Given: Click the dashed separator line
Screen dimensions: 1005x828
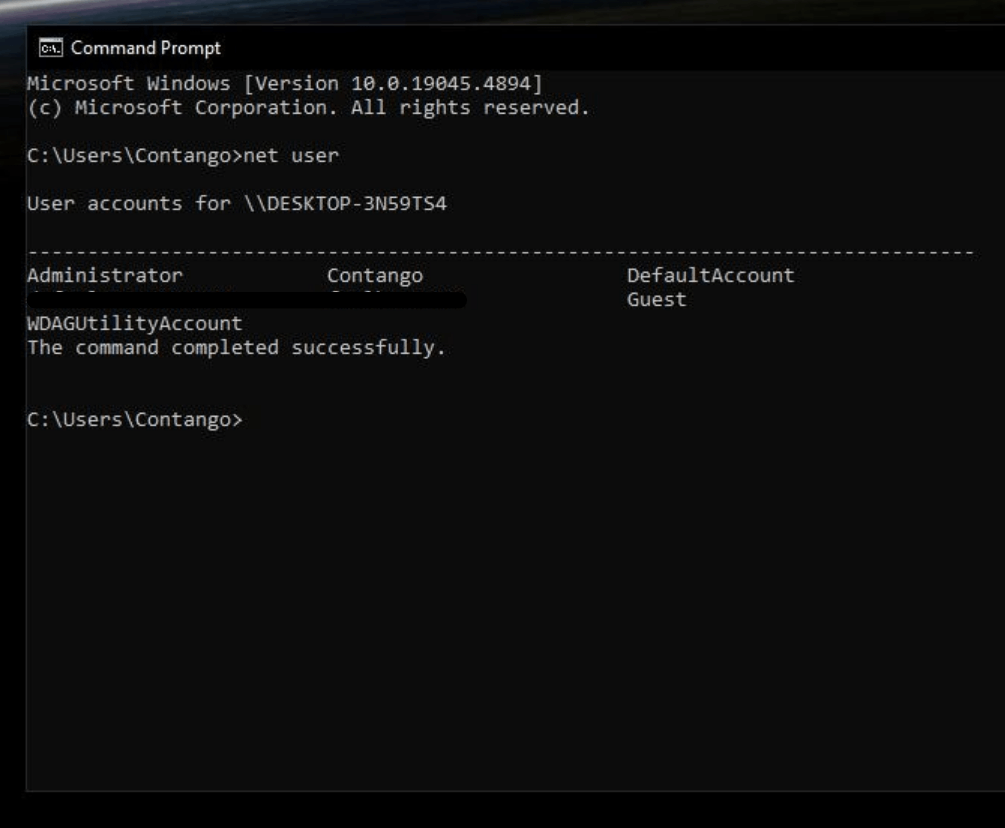Looking at the screenshot, I should [500, 252].
